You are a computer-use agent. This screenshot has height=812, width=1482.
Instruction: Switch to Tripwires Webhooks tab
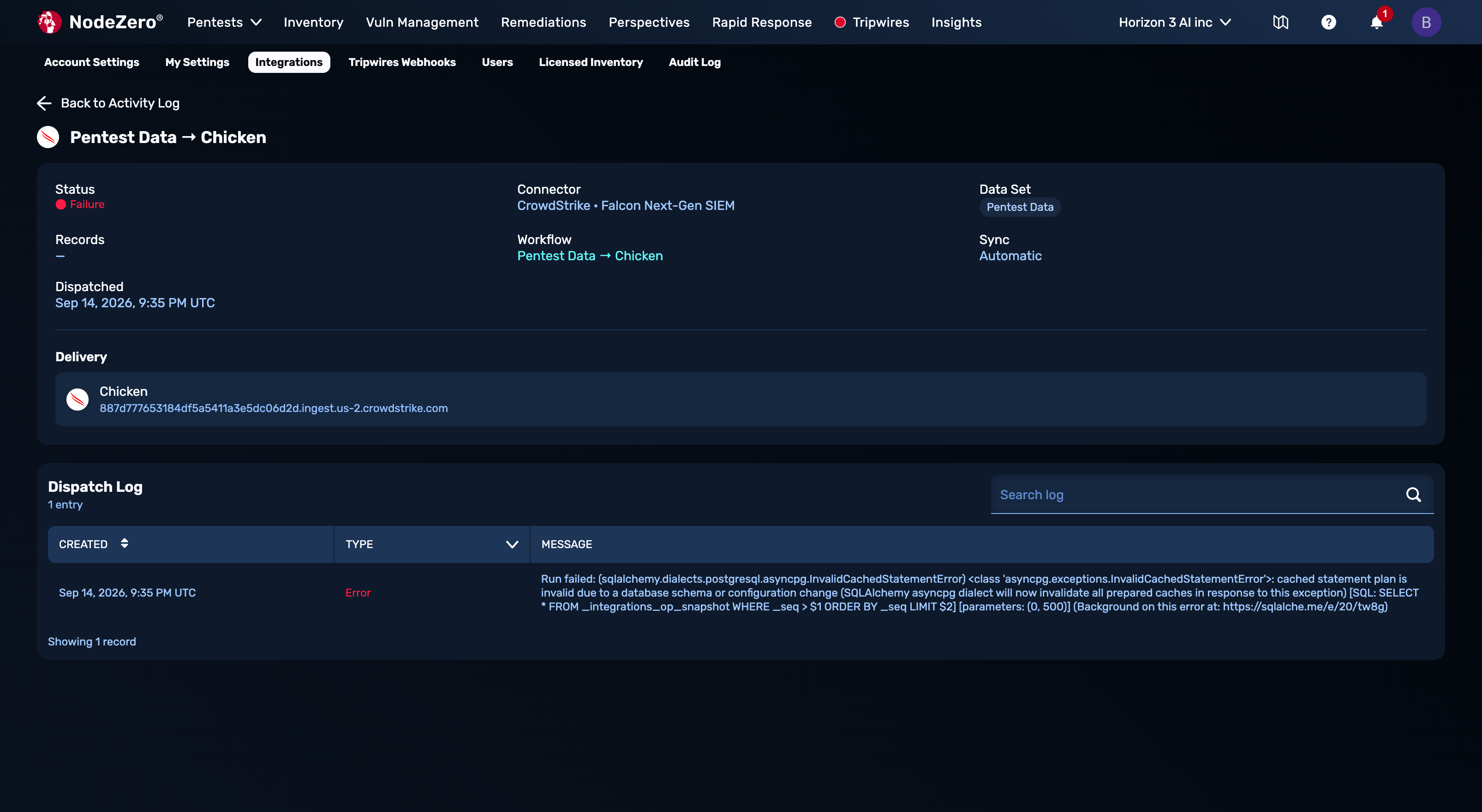(402, 62)
